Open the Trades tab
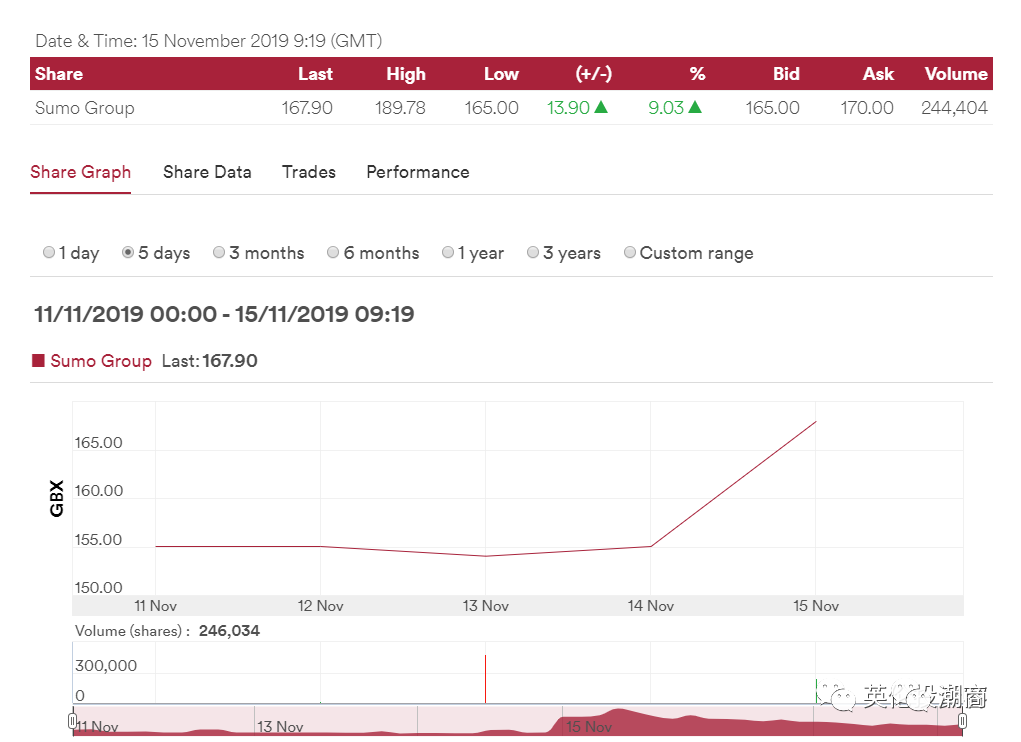The image size is (1021, 742). pos(309,172)
